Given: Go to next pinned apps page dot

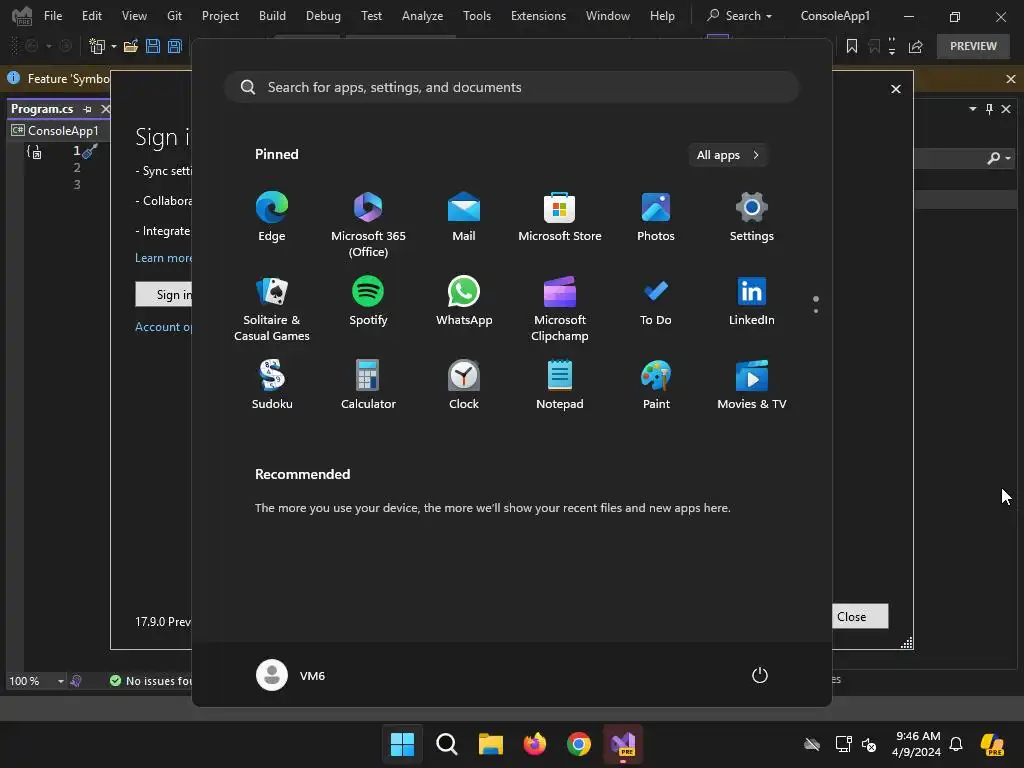Looking at the screenshot, I should pyautogui.click(x=816, y=311).
